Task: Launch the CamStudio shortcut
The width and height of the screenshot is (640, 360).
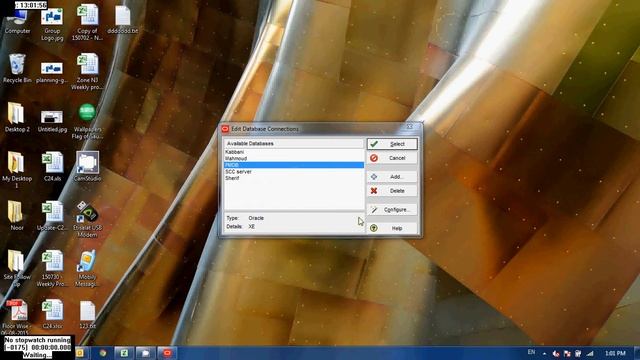Action: 87,167
